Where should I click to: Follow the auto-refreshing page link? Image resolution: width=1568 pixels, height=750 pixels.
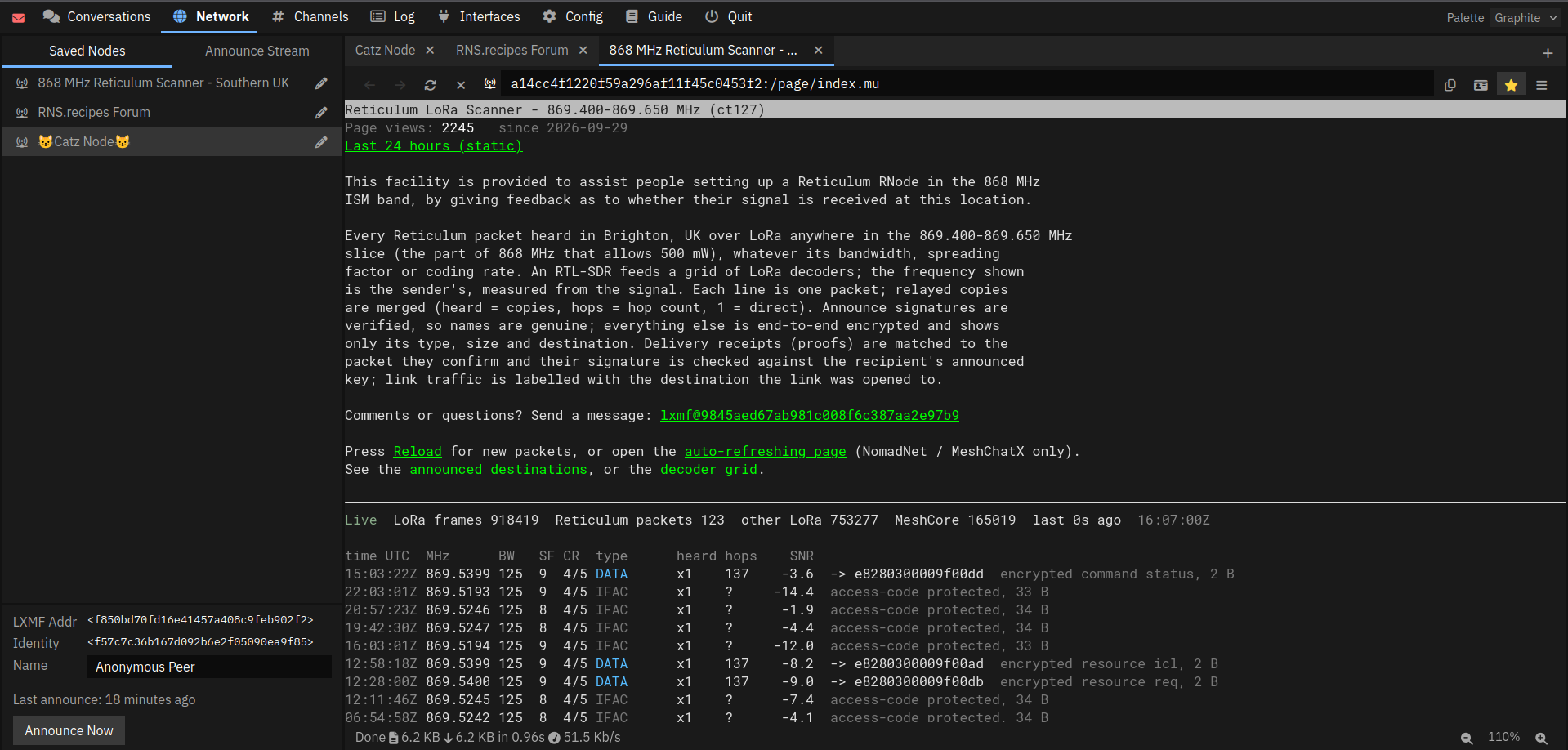point(765,451)
